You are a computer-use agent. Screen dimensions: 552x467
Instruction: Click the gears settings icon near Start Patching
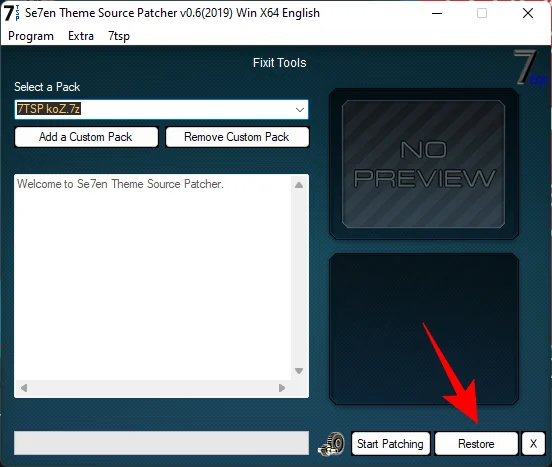coord(332,444)
